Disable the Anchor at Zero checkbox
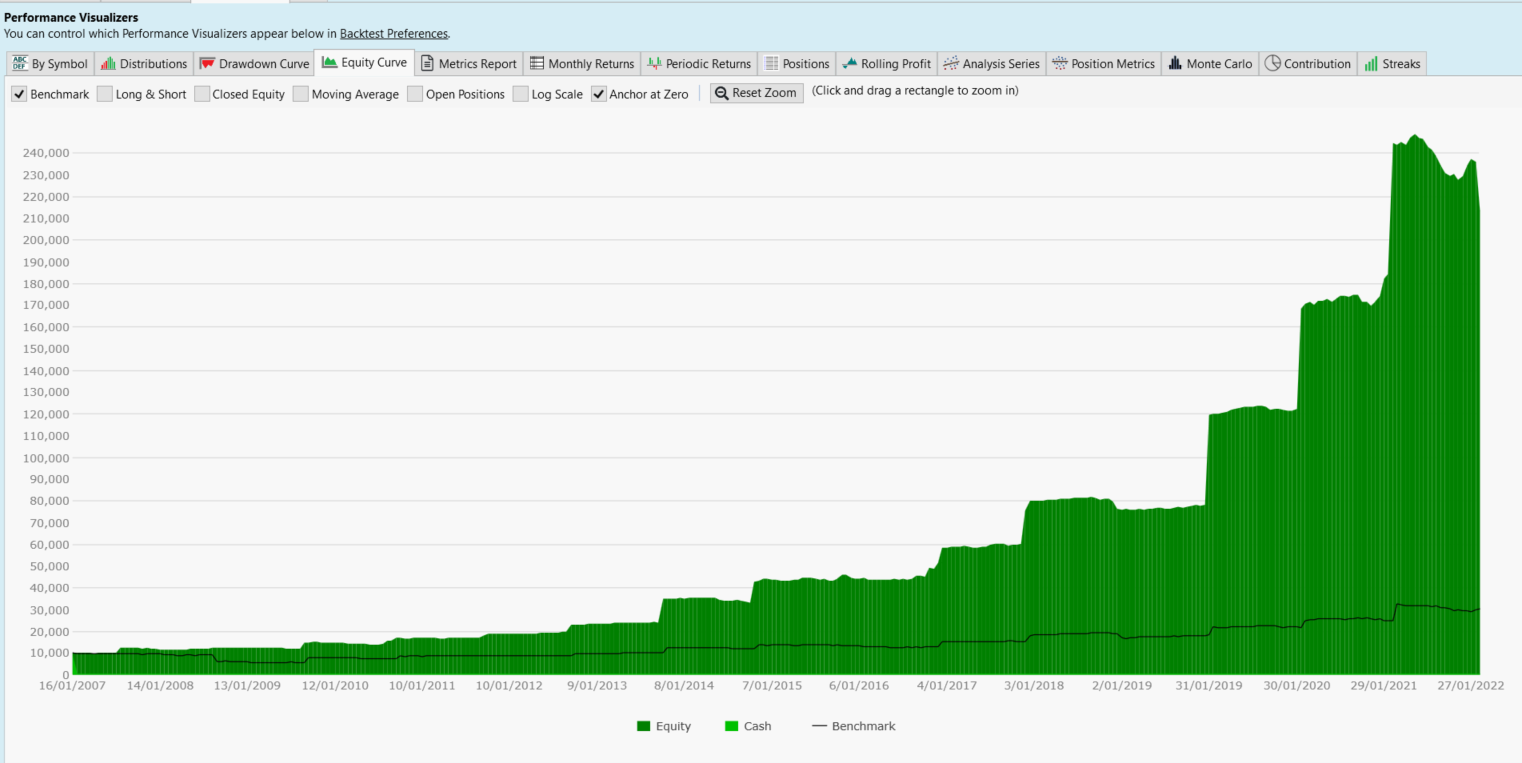Screen dimensions: 1522x763 pos(599,94)
